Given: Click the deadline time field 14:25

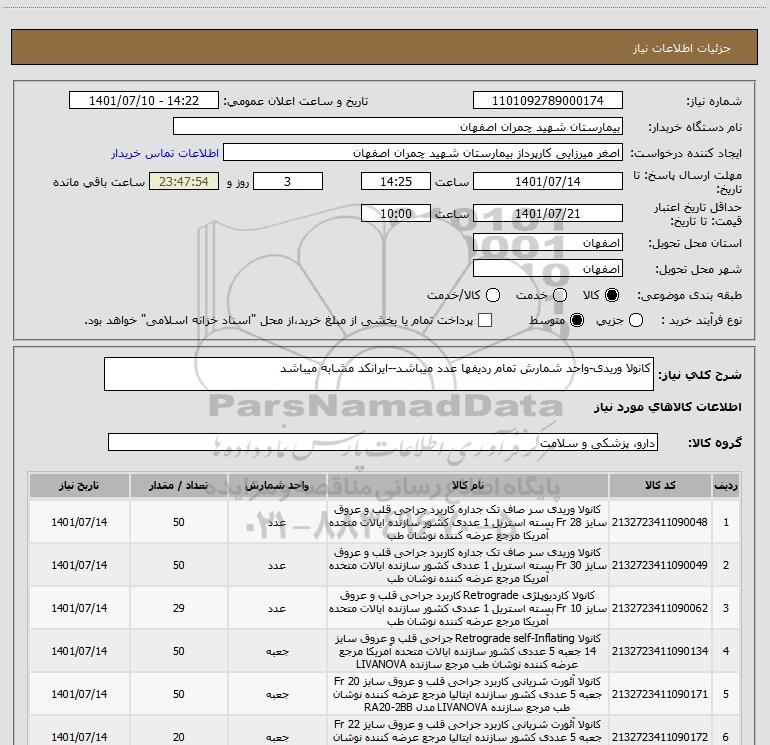Looking at the screenshot, I should pos(396,181).
